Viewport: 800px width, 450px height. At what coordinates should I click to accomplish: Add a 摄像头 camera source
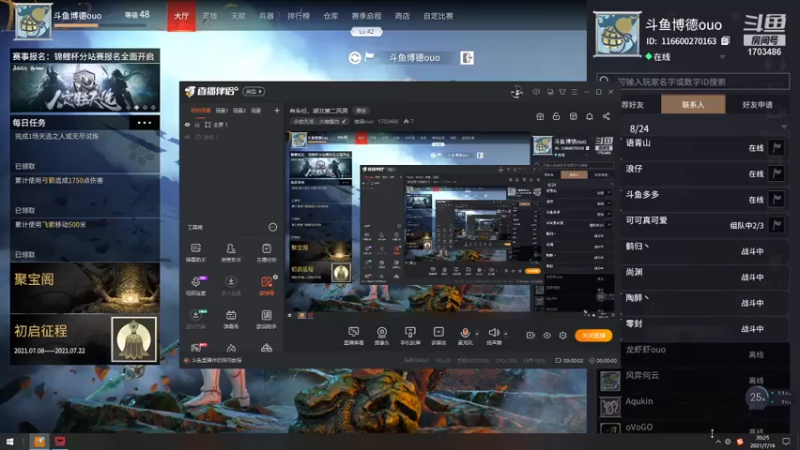point(382,336)
